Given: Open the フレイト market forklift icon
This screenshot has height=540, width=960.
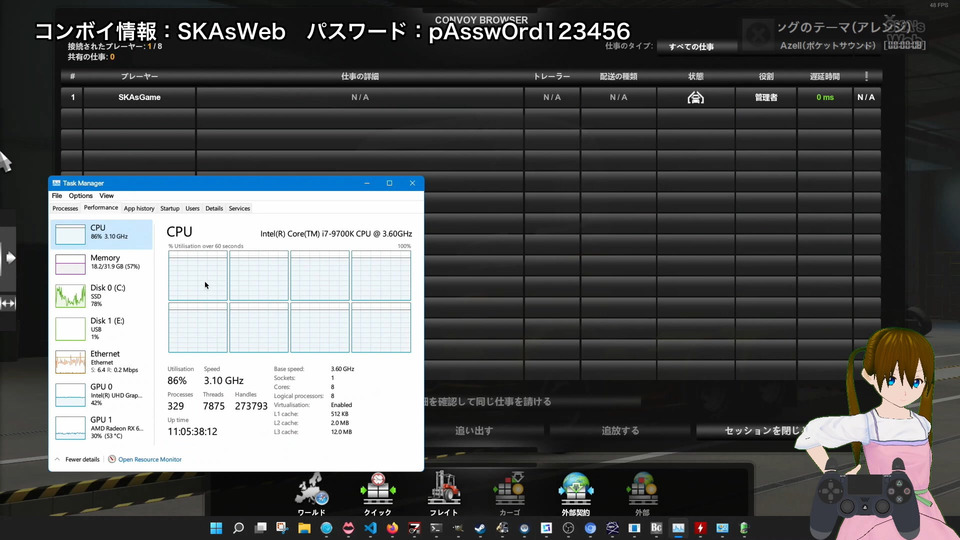Looking at the screenshot, I should tap(444, 493).
